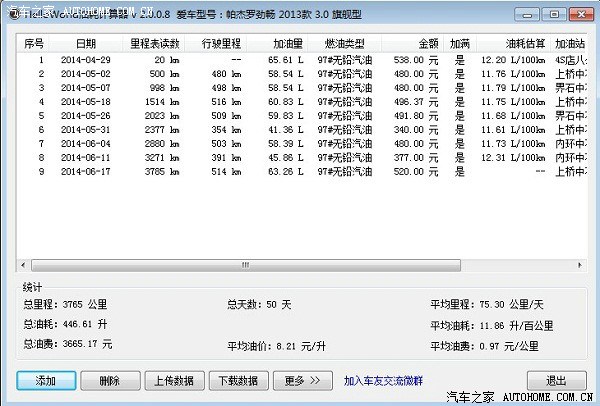The height and width of the screenshot is (406, 600).
Task: Expand options with the 更多 >> button
Action: 302,380
